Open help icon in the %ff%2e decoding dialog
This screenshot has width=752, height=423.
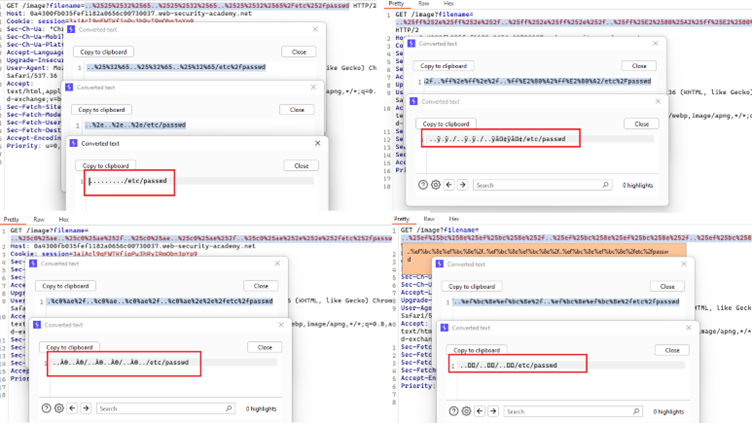[423, 185]
